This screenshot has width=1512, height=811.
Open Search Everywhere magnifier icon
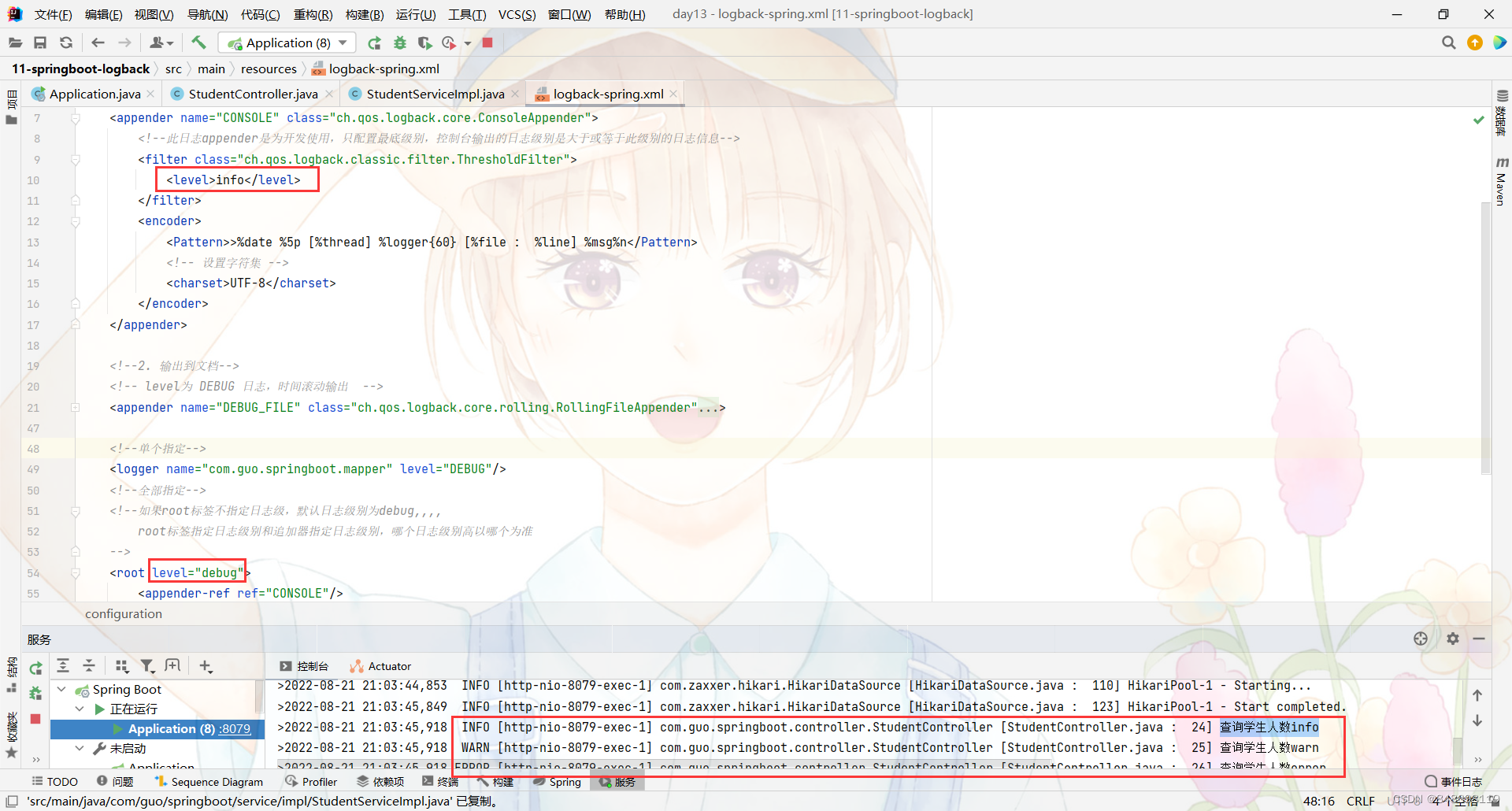click(x=1448, y=43)
